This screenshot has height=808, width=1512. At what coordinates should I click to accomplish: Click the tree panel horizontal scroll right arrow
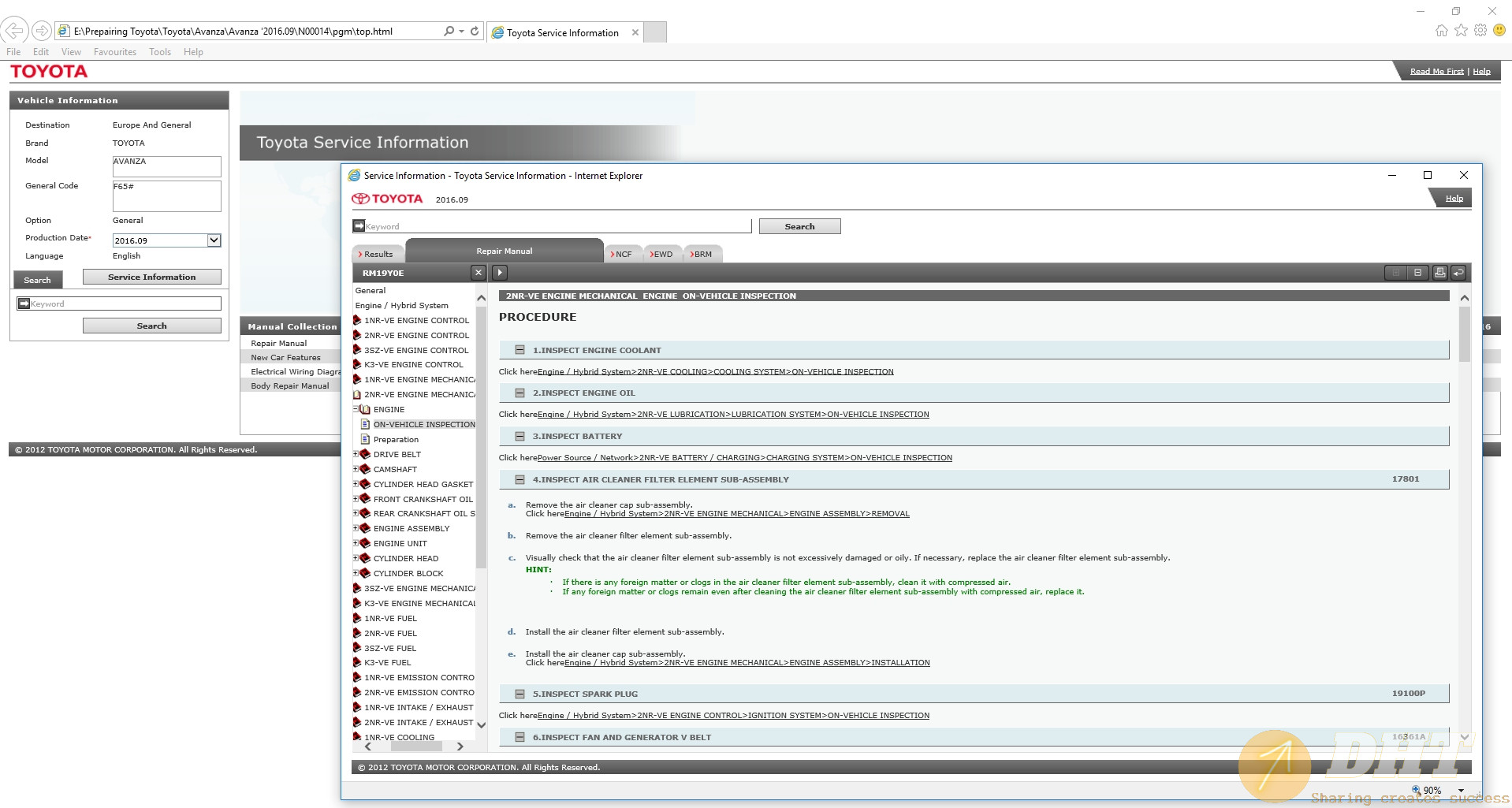[x=460, y=746]
